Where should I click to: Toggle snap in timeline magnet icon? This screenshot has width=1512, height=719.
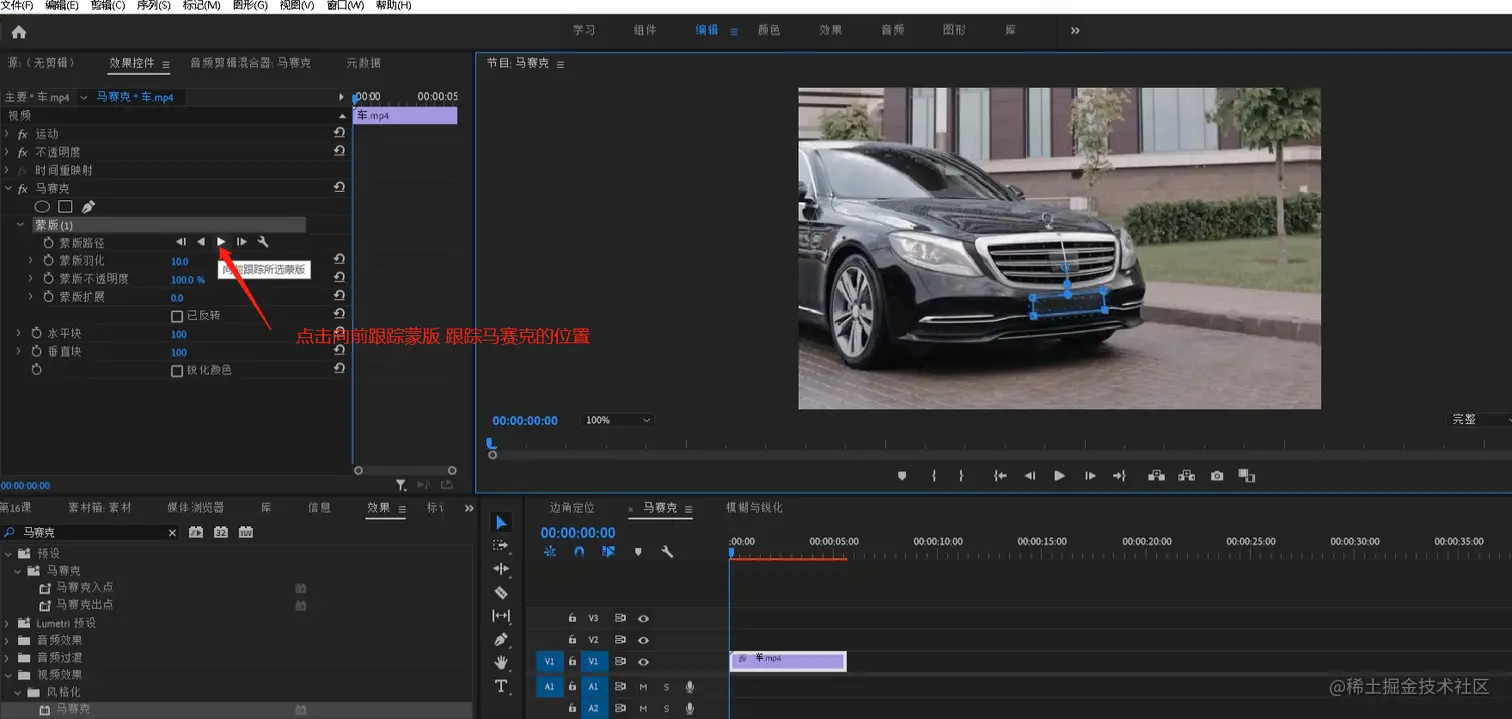pos(579,551)
